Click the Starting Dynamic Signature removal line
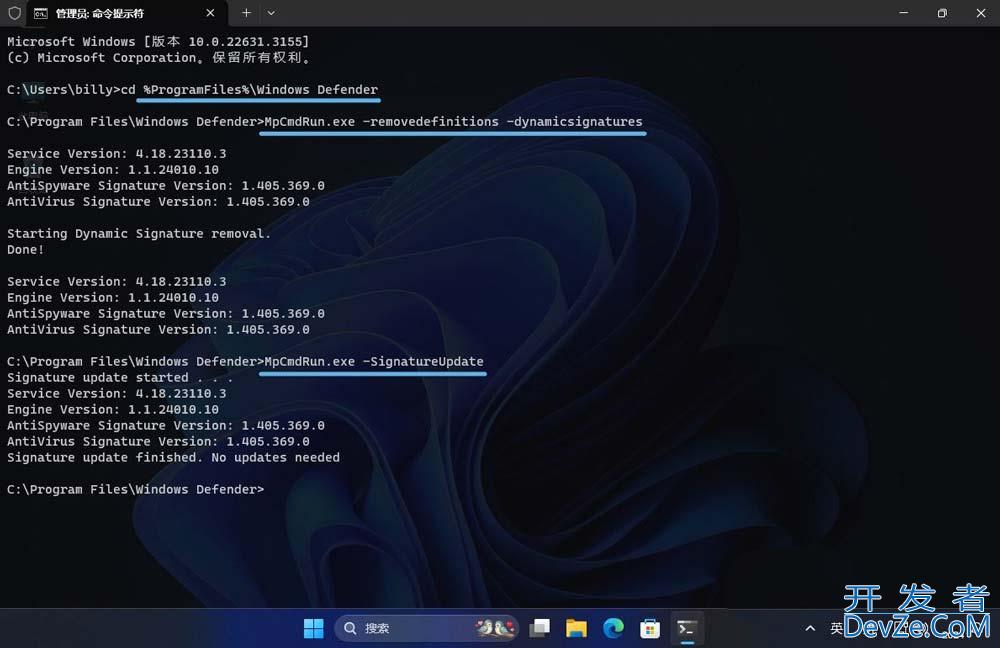 pos(138,233)
